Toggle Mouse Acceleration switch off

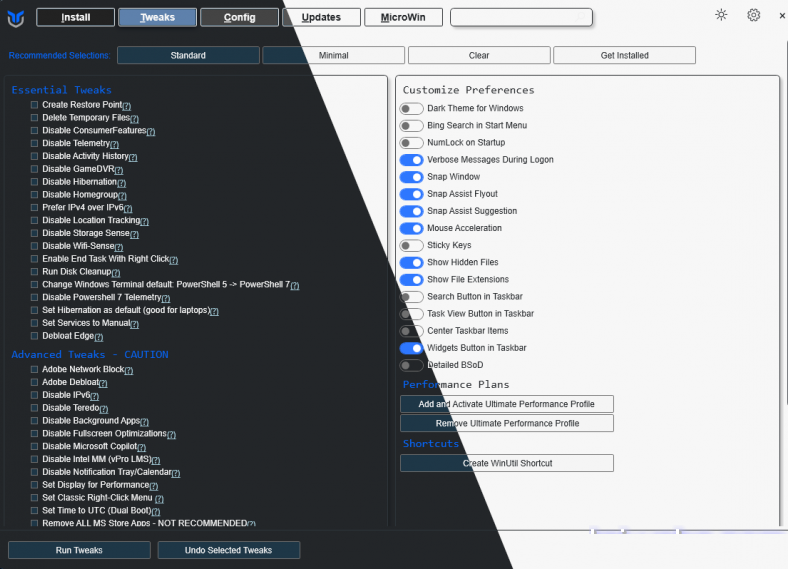(411, 228)
